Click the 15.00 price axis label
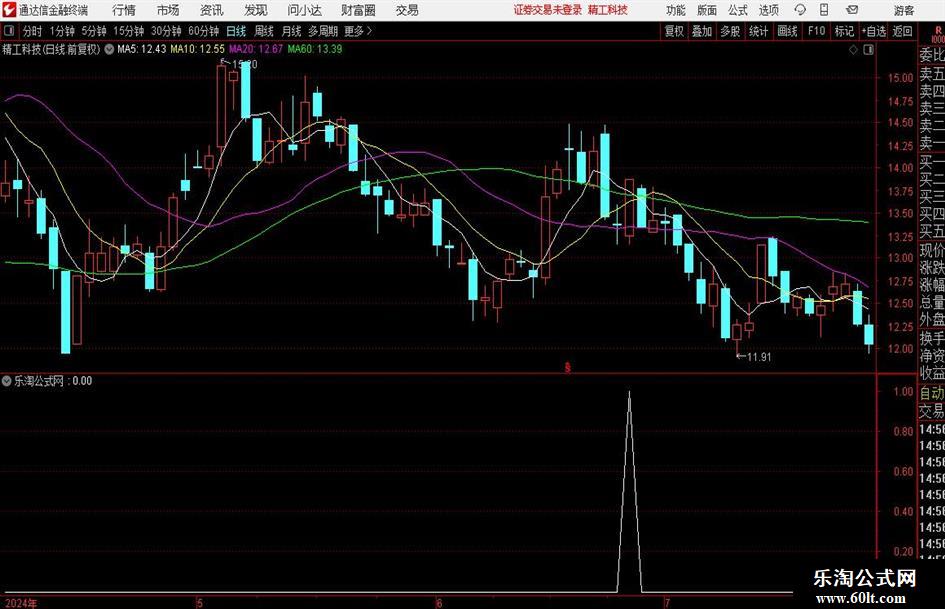 [x=900, y=77]
